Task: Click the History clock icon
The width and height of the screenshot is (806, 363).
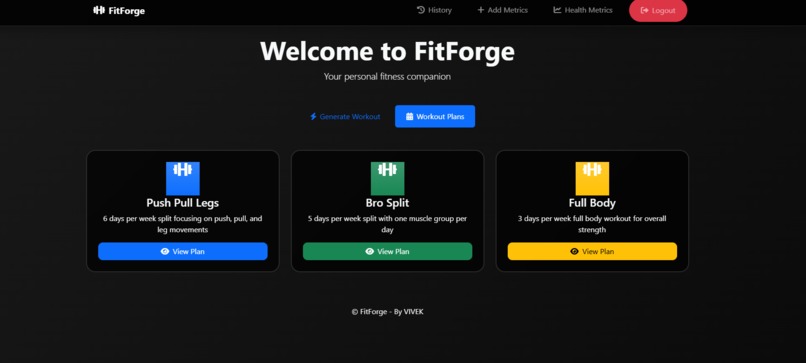Action: pyautogui.click(x=420, y=10)
